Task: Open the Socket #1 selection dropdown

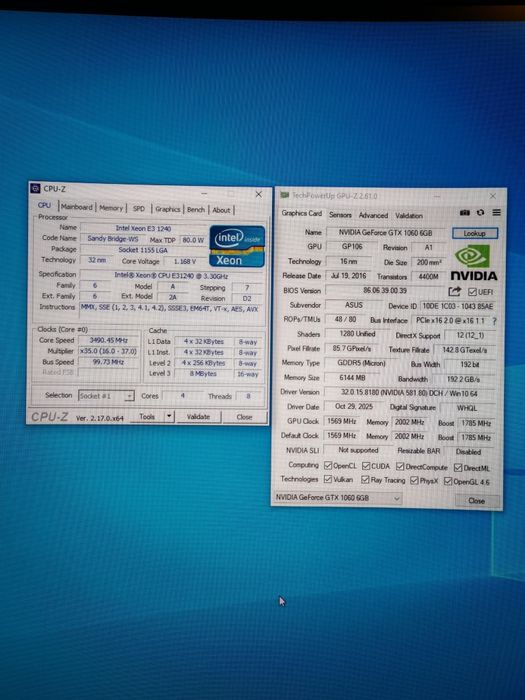Action: (x=106, y=396)
